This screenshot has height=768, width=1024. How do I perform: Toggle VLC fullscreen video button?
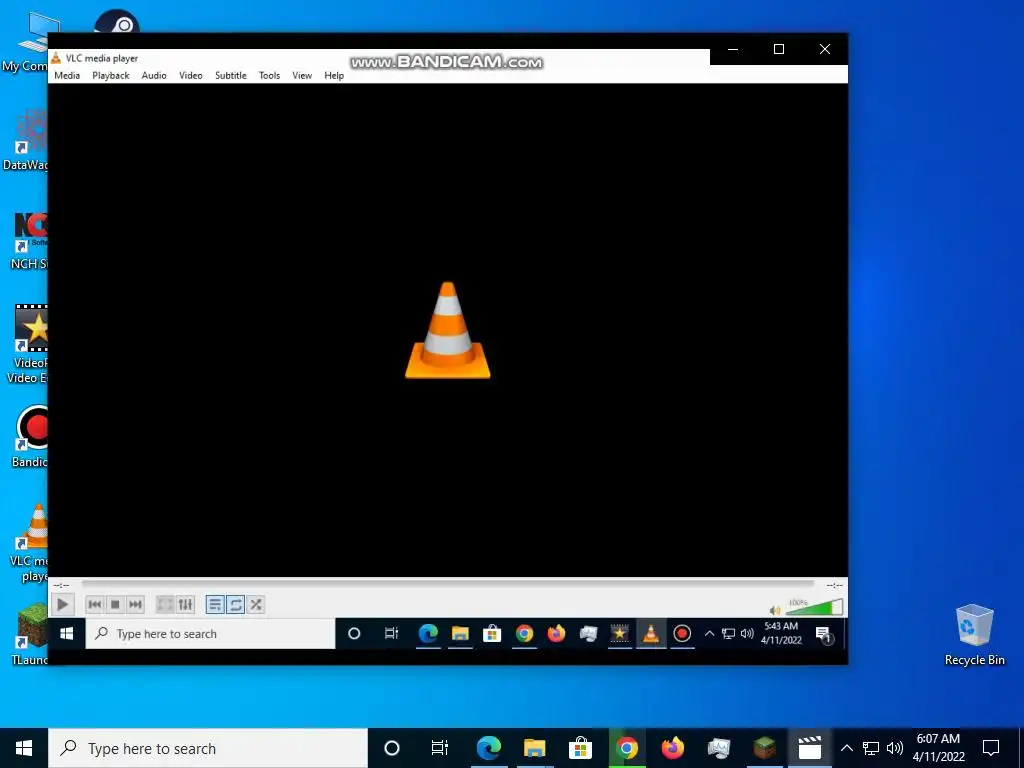point(165,605)
